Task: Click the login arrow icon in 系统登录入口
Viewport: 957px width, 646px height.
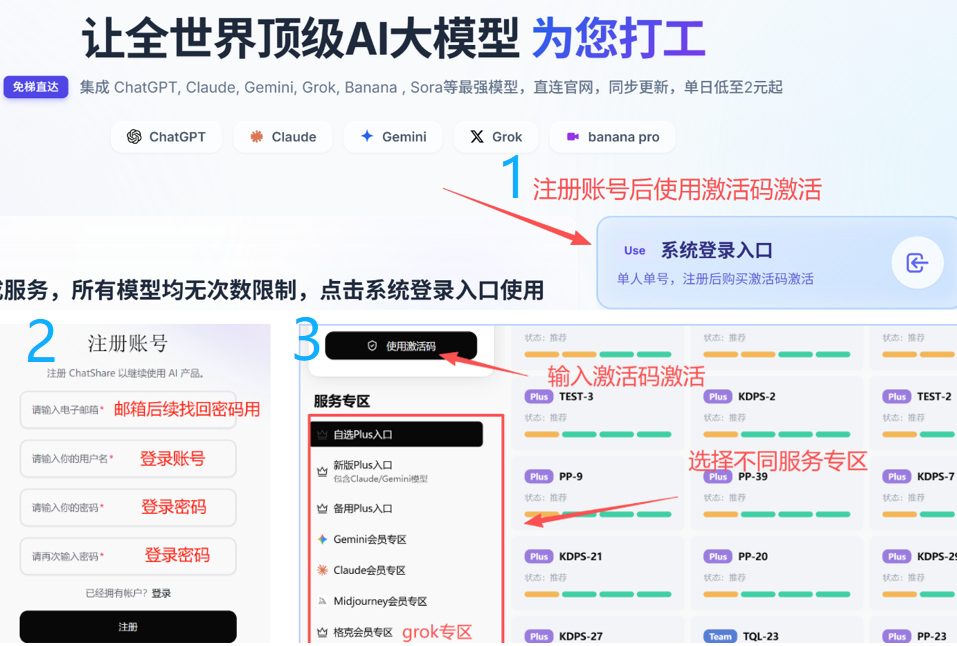Action: tap(917, 263)
